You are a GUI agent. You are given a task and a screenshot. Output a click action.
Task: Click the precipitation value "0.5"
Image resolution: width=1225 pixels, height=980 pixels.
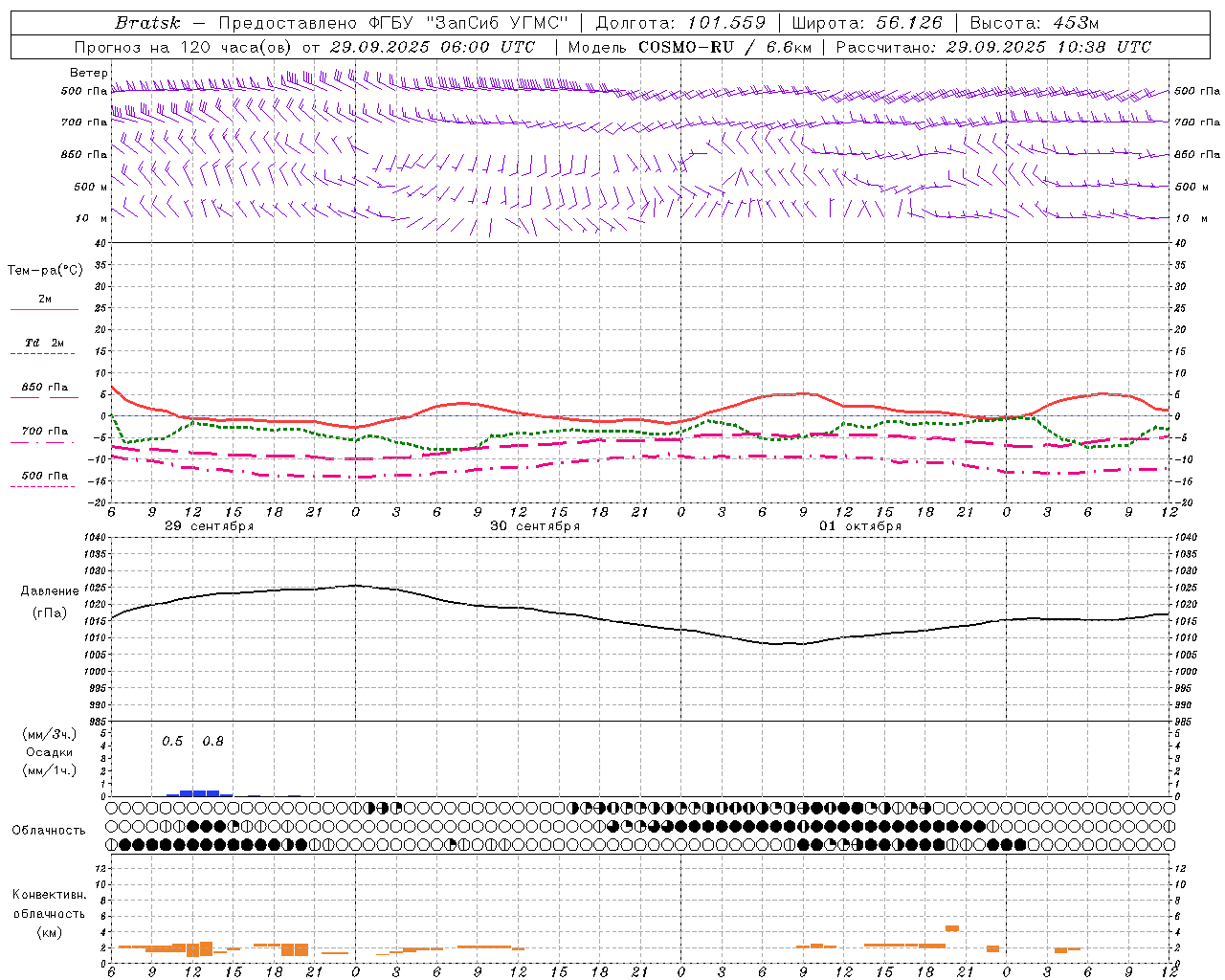coord(172,742)
